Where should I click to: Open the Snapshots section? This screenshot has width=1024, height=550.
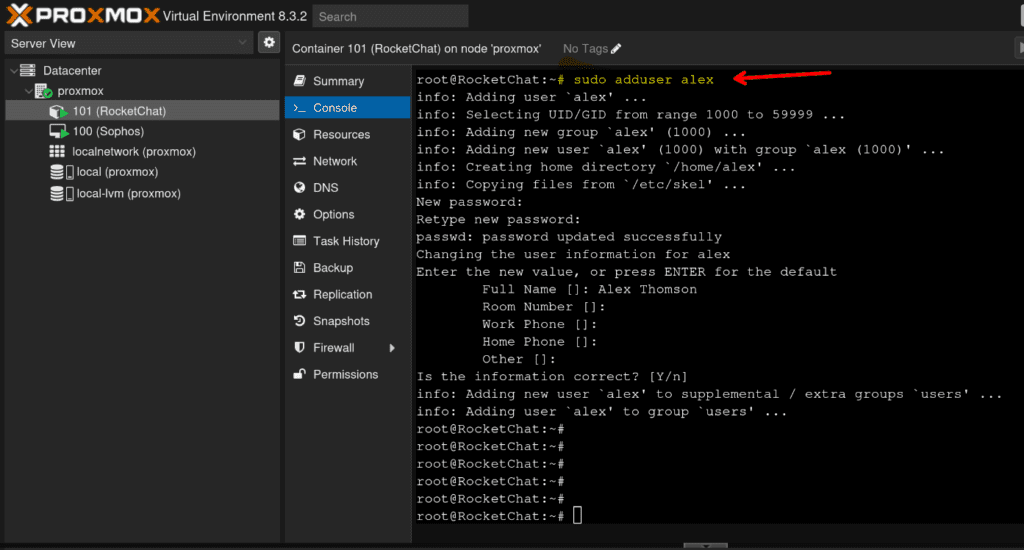[x=341, y=321]
